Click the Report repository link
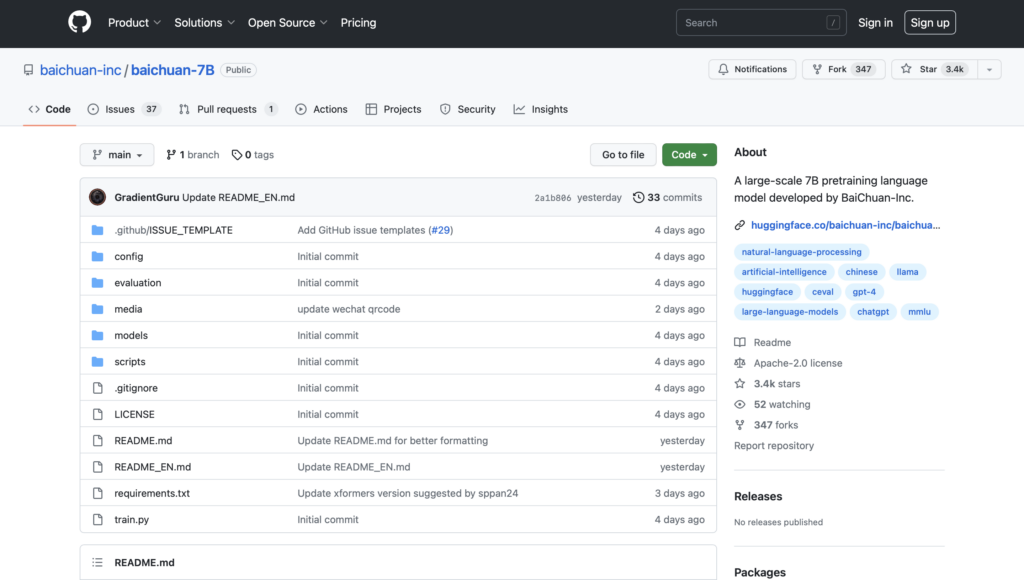Image resolution: width=1024 pixels, height=580 pixels. pos(774,445)
